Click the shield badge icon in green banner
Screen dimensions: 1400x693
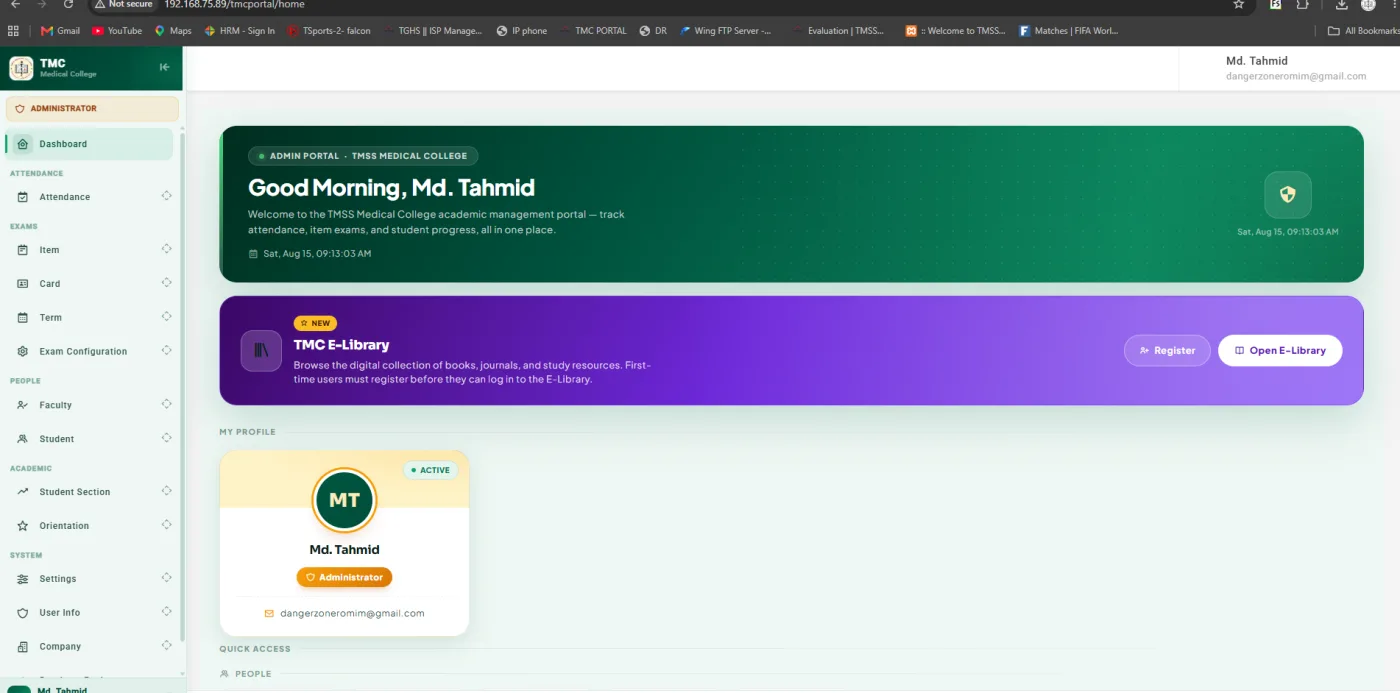click(x=1288, y=195)
